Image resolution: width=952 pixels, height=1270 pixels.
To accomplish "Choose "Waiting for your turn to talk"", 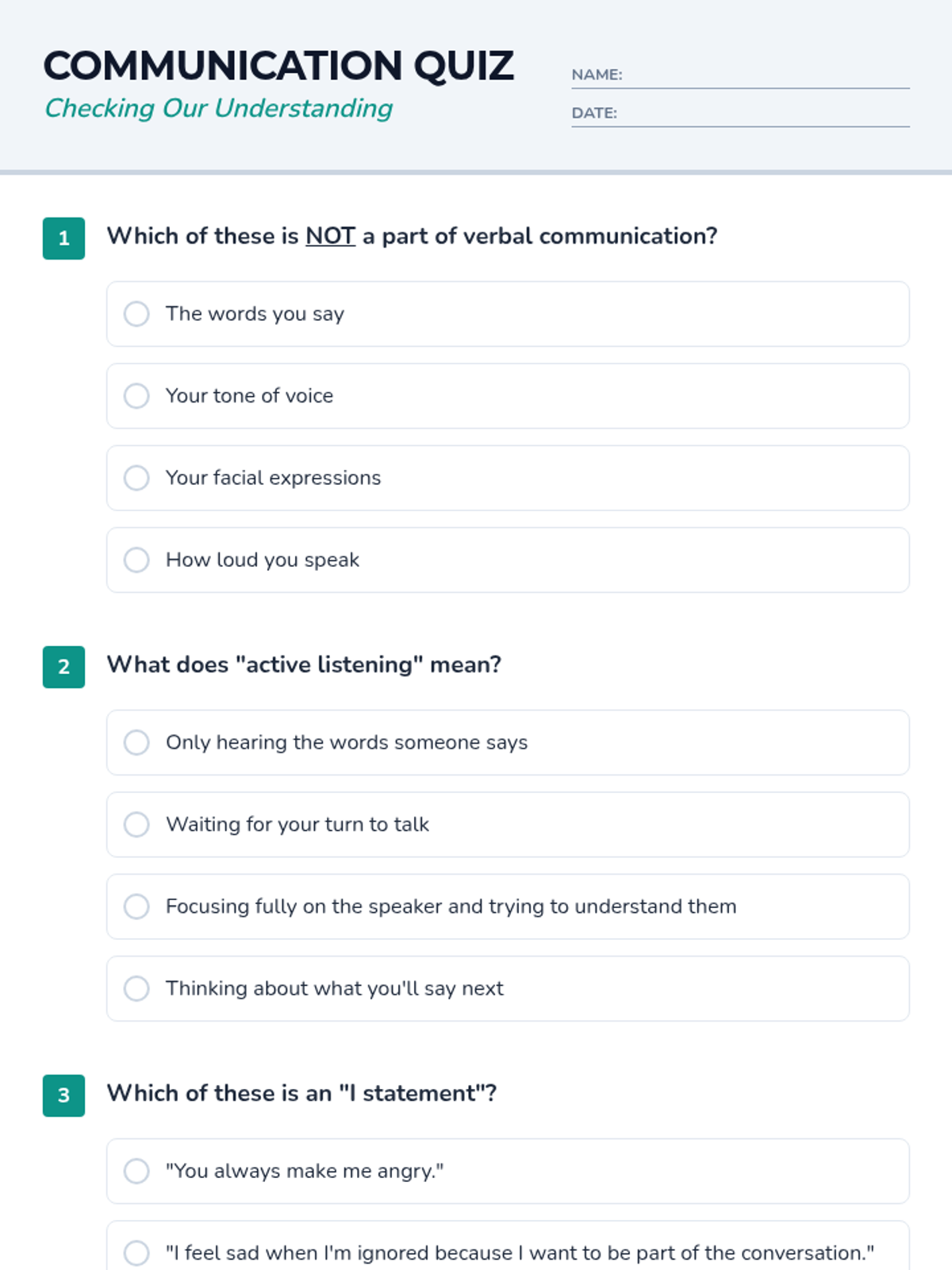I will coord(136,824).
